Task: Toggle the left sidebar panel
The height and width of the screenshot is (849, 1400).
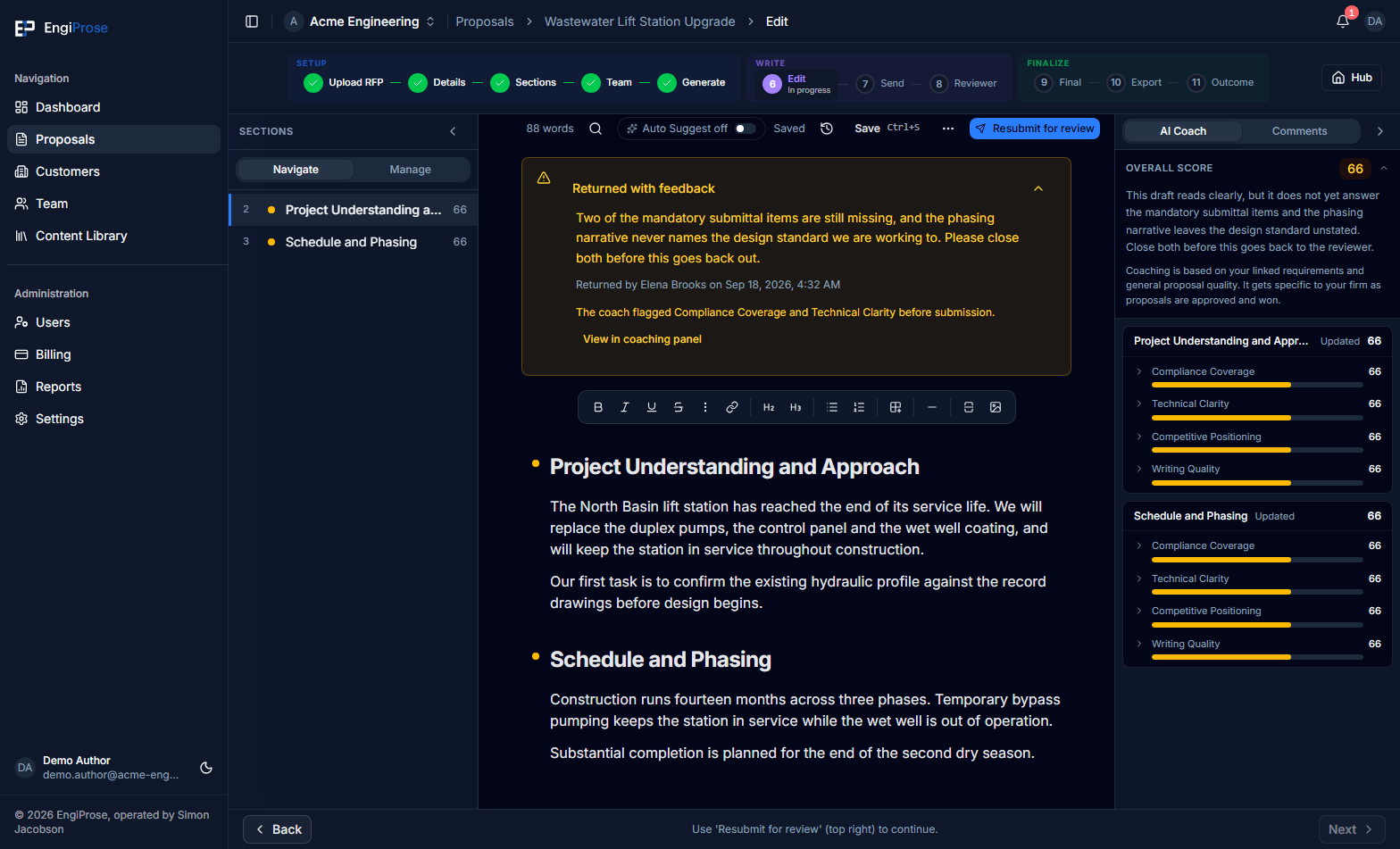Action: click(252, 21)
